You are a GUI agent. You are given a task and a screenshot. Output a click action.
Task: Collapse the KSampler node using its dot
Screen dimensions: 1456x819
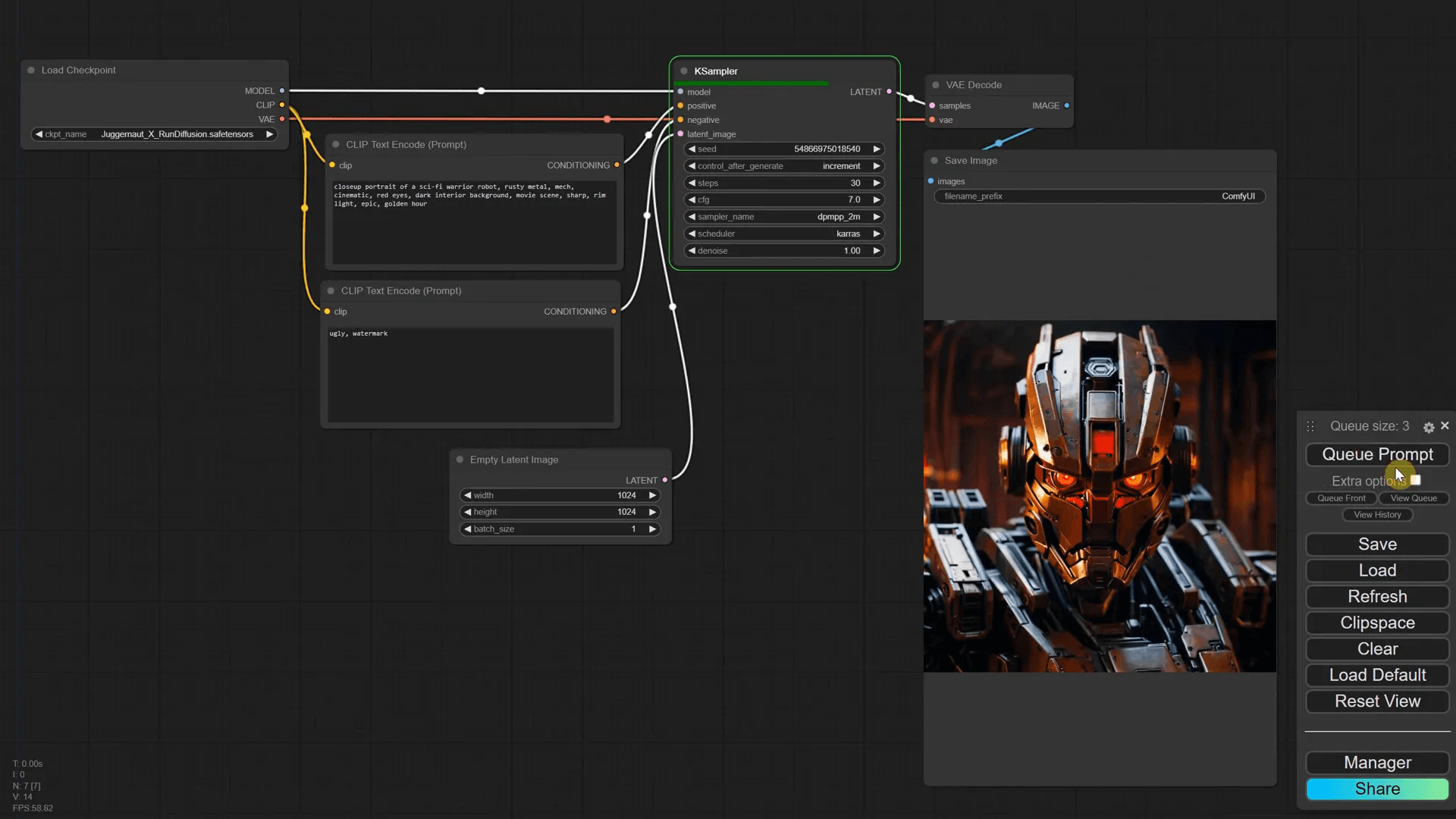[684, 71]
